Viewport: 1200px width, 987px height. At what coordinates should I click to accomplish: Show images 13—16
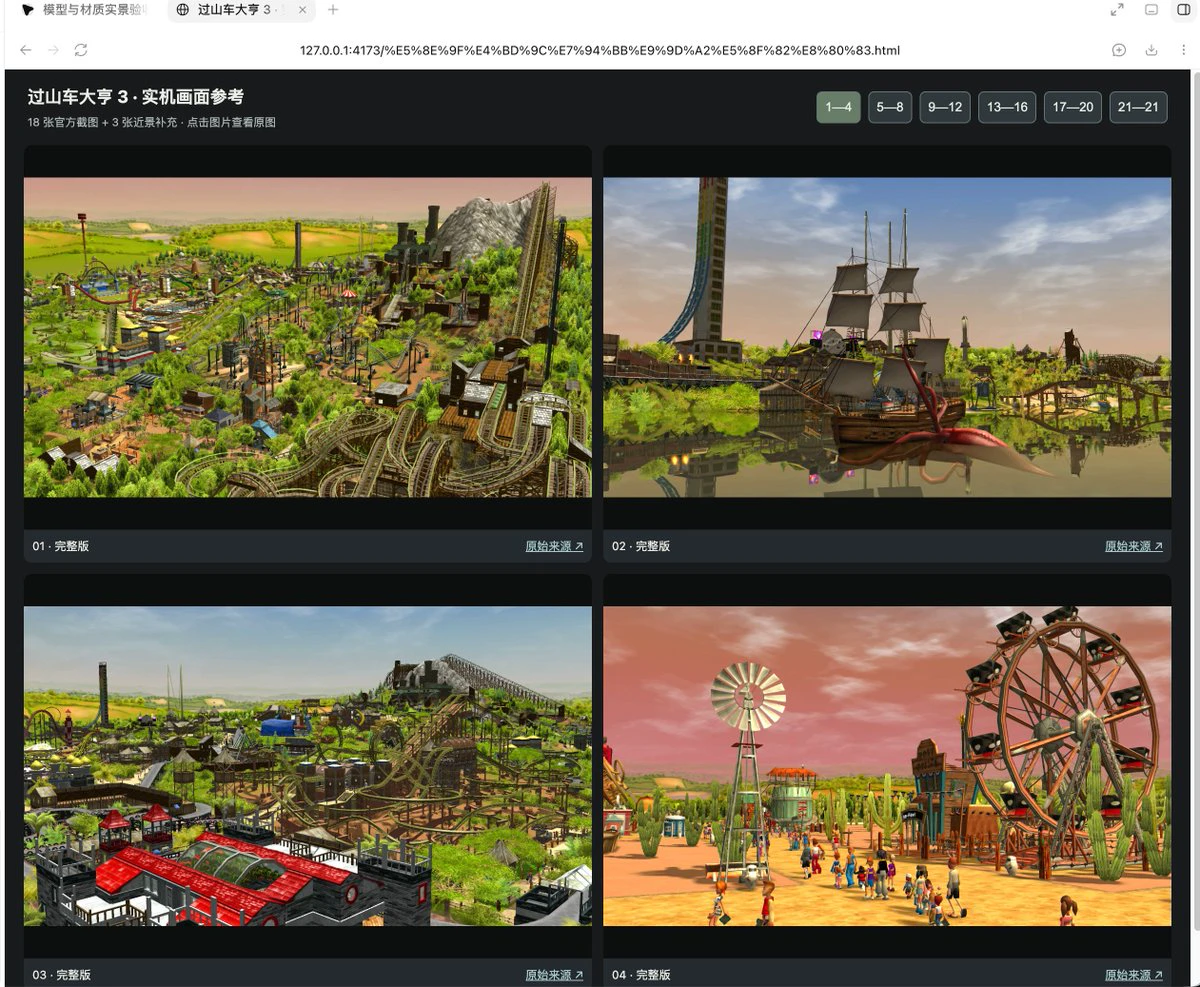pos(1007,107)
